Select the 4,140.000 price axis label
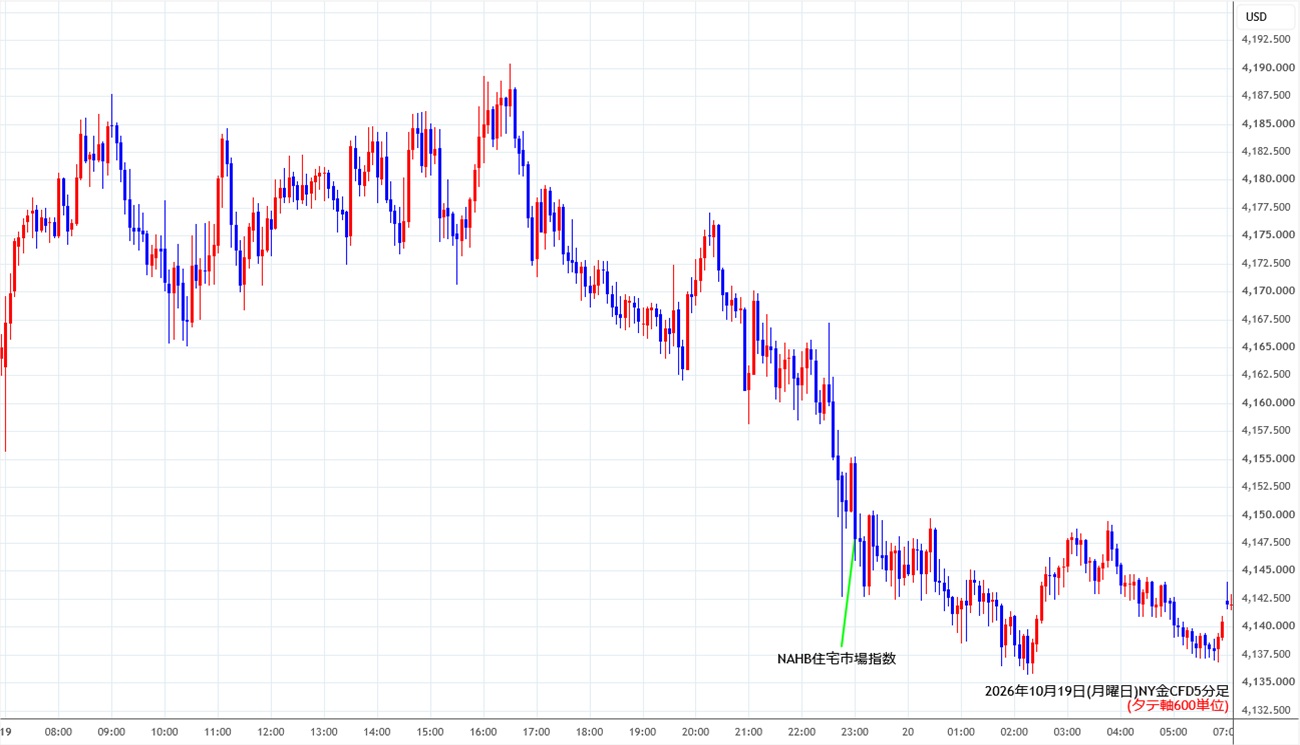The width and height of the screenshot is (1300, 745). click(x=1268, y=626)
